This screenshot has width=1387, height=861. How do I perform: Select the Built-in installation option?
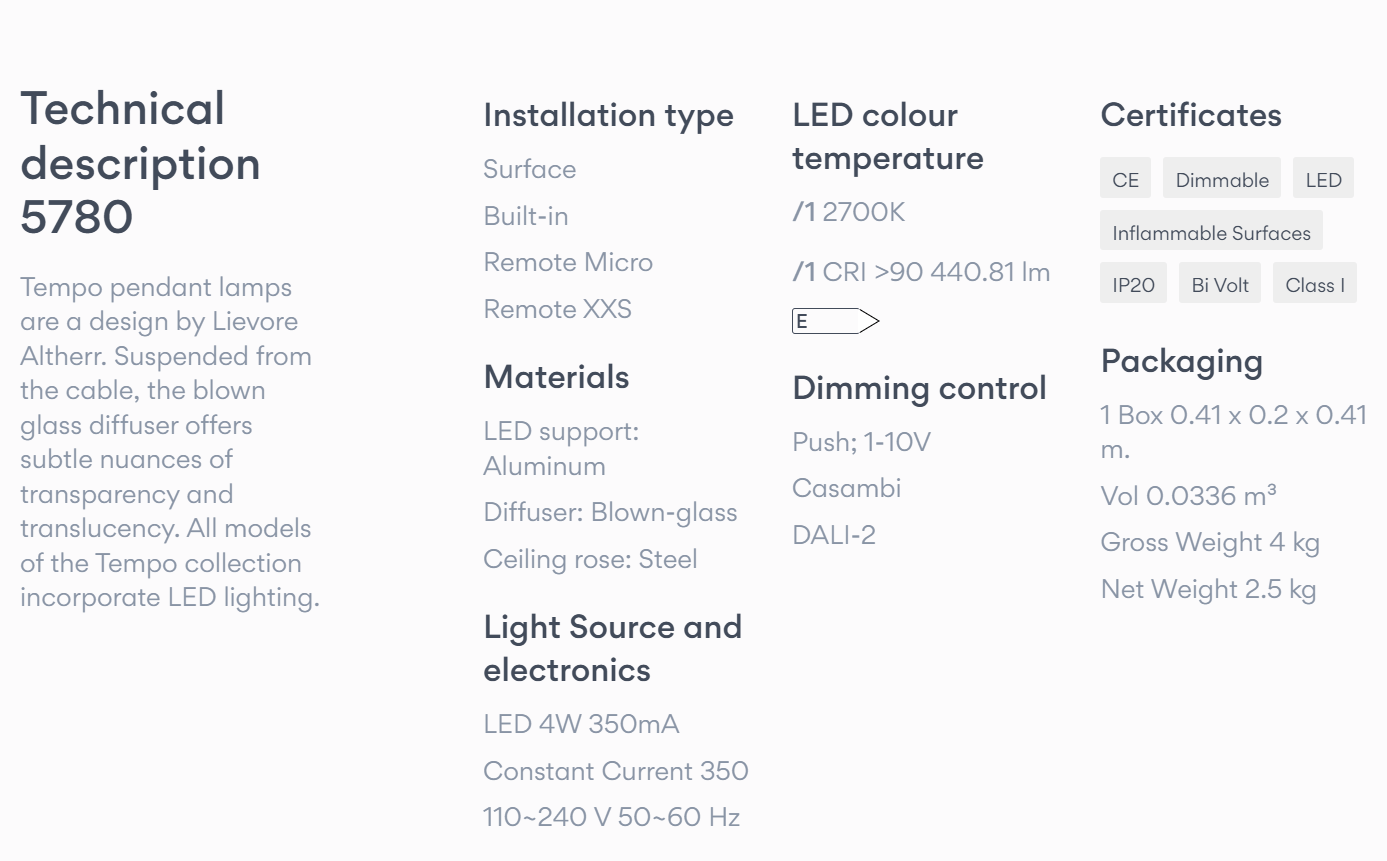click(x=525, y=216)
